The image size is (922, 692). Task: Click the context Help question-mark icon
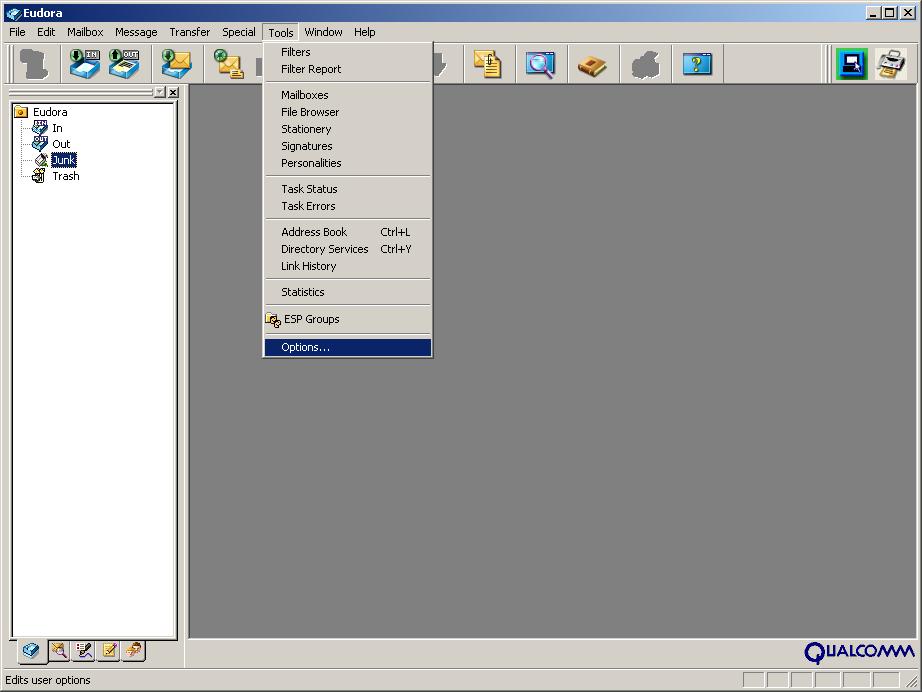tap(697, 65)
